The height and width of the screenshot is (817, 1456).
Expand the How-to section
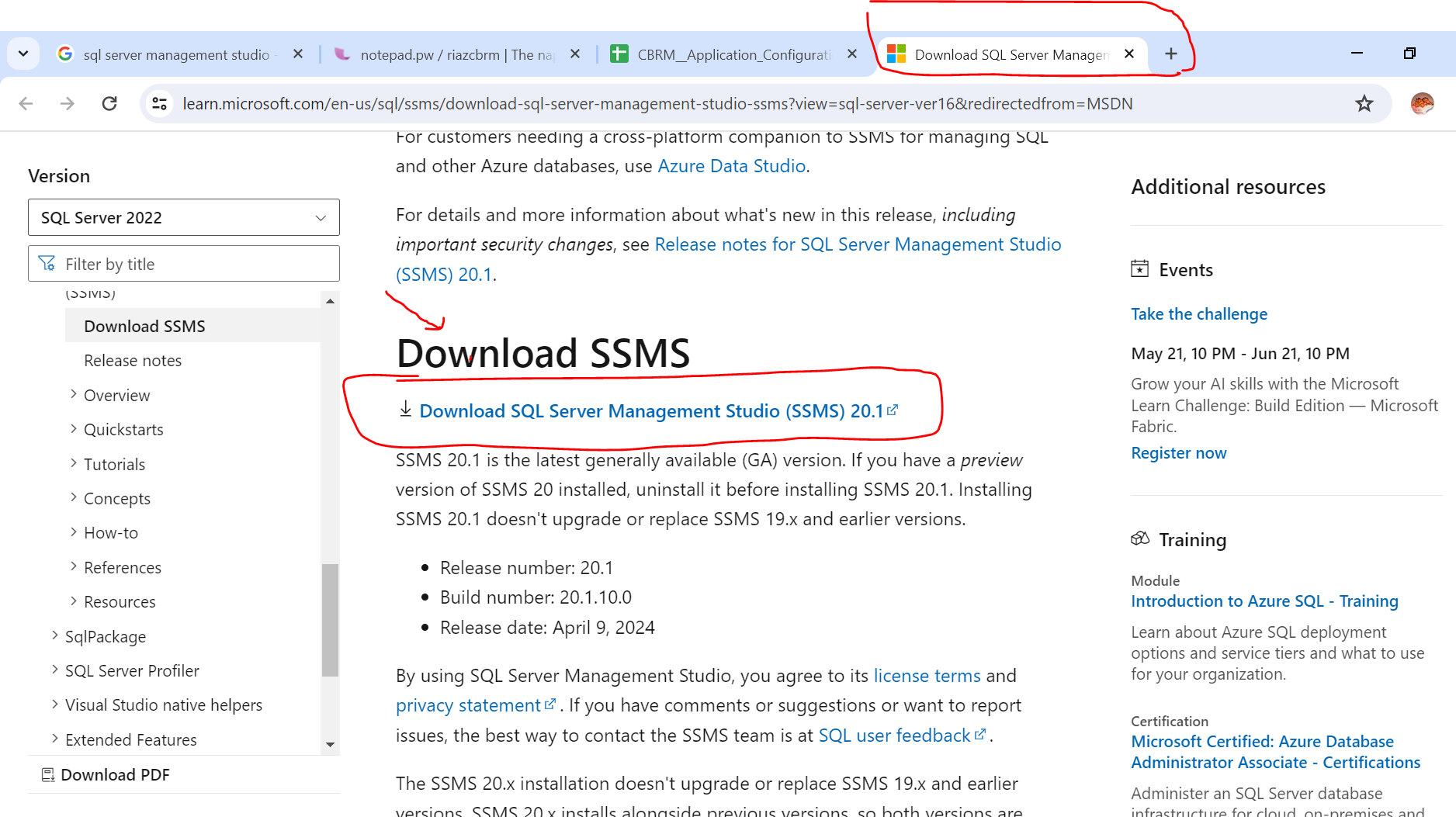pyautogui.click(x=74, y=531)
